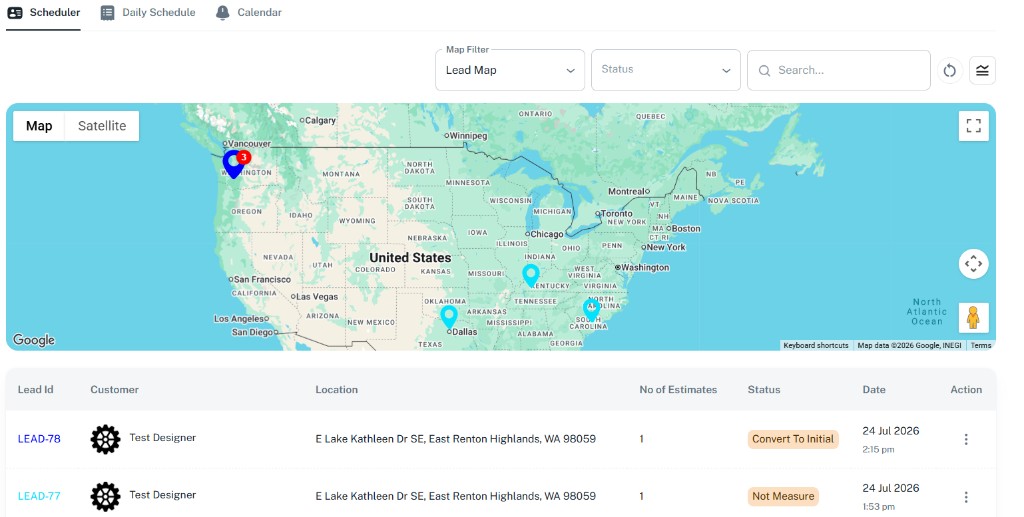Switch the map to Satellite view

pyautogui.click(x=102, y=126)
